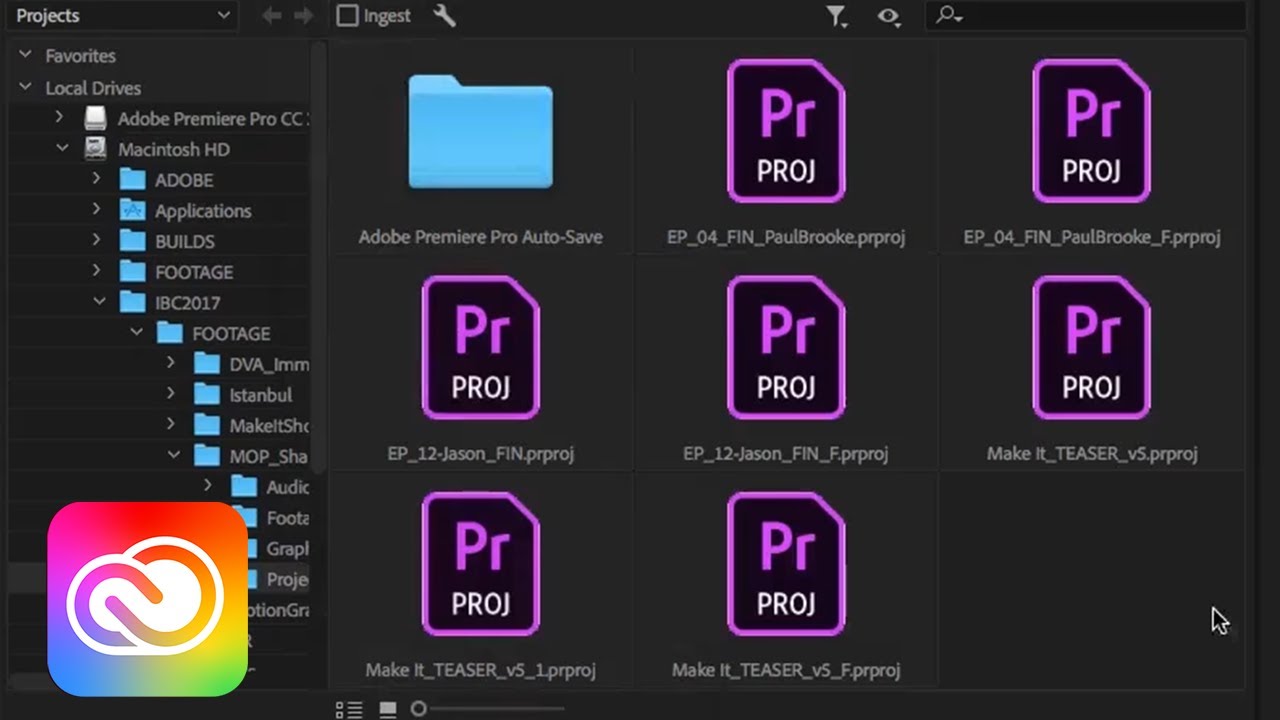Go back with the left arrow

coord(271,16)
